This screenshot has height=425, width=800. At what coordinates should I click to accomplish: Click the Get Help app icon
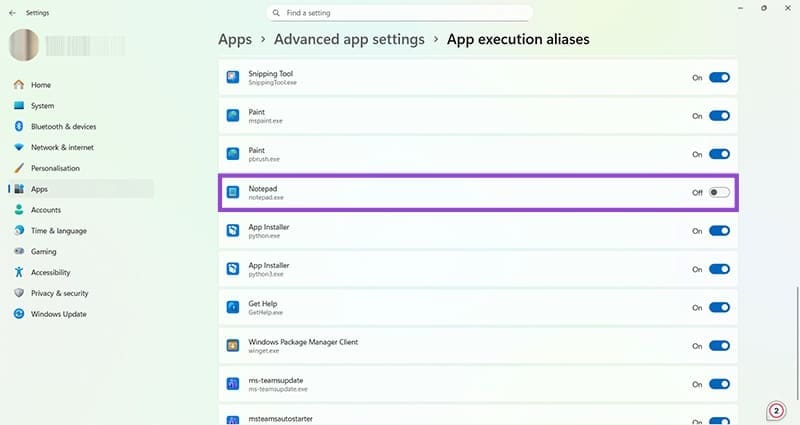pos(232,307)
